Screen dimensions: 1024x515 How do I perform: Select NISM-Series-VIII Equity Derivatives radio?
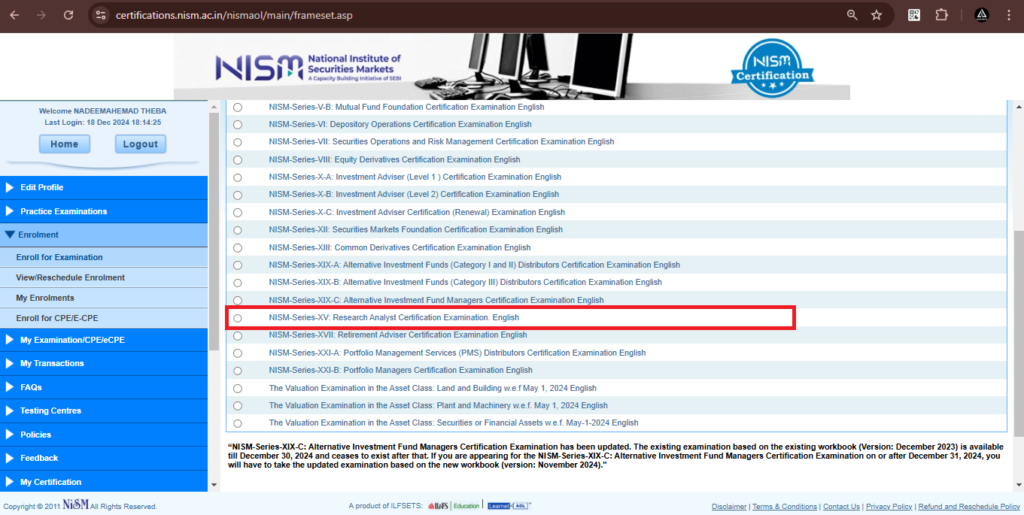tap(238, 160)
